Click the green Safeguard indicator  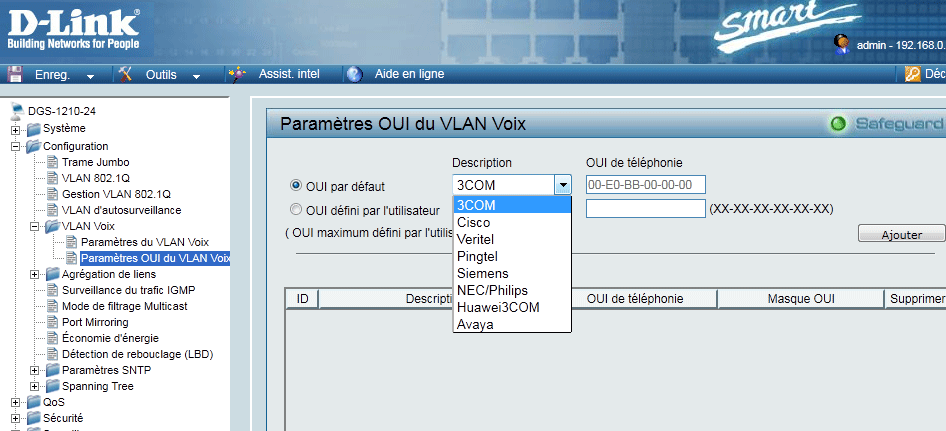coord(839,124)
